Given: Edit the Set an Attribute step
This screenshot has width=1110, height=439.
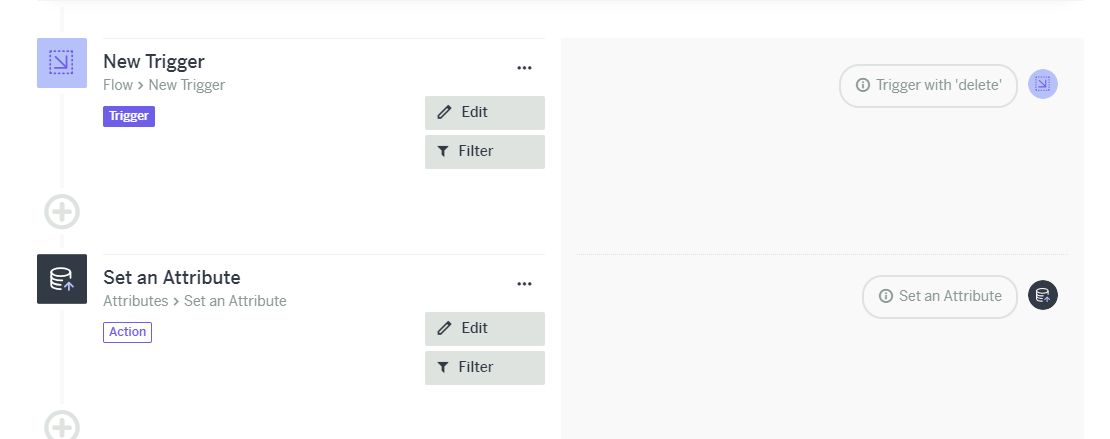Looking at the screenshot, I should click(x=485, y=329).
